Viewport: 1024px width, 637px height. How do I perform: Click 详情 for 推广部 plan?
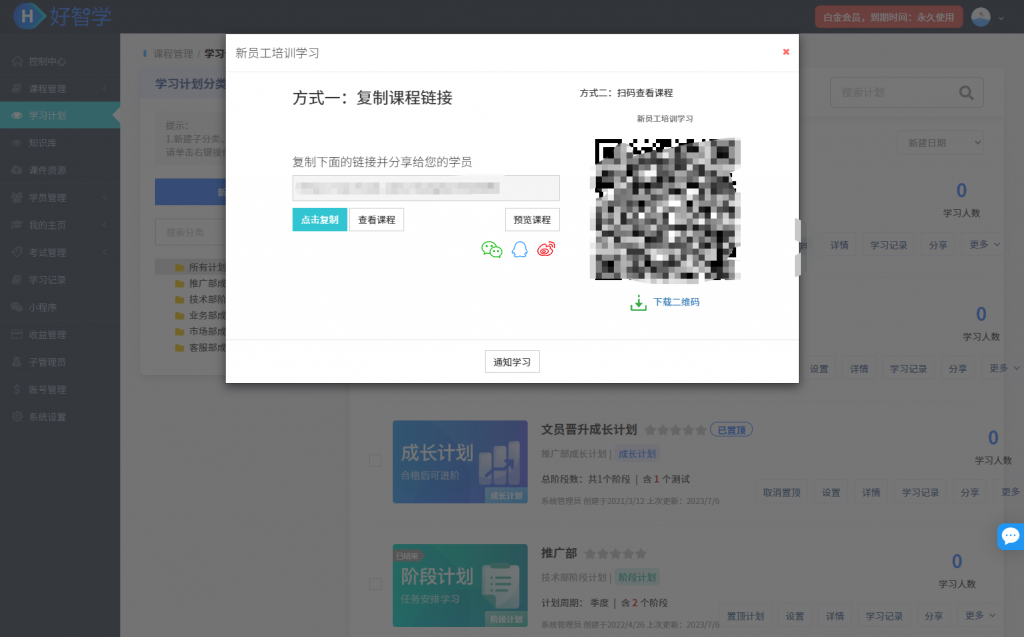(x=835, y=616)
